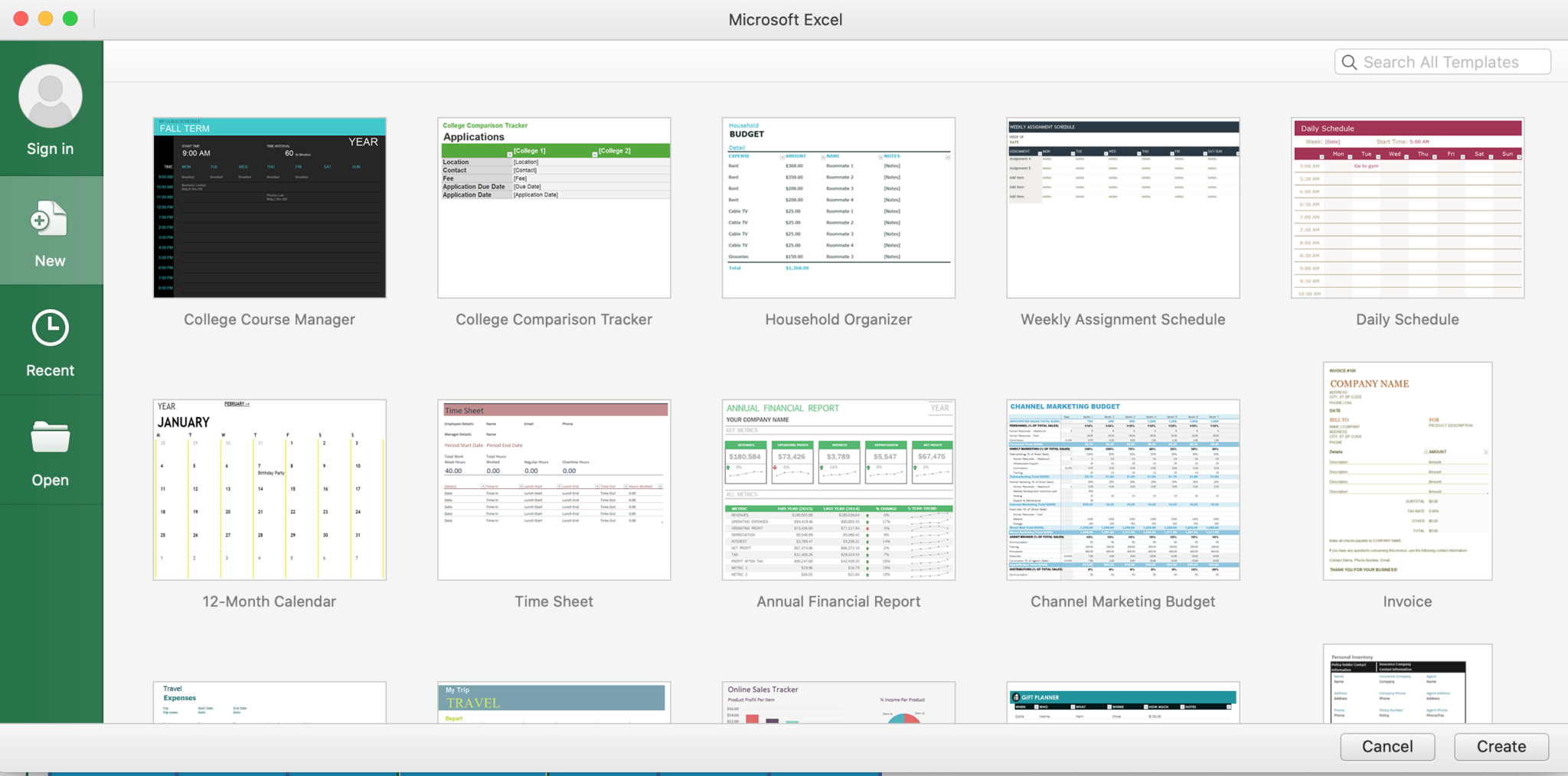Click the Recent label in sidebar
1568x776 pixels.
[x=51, y=370]
